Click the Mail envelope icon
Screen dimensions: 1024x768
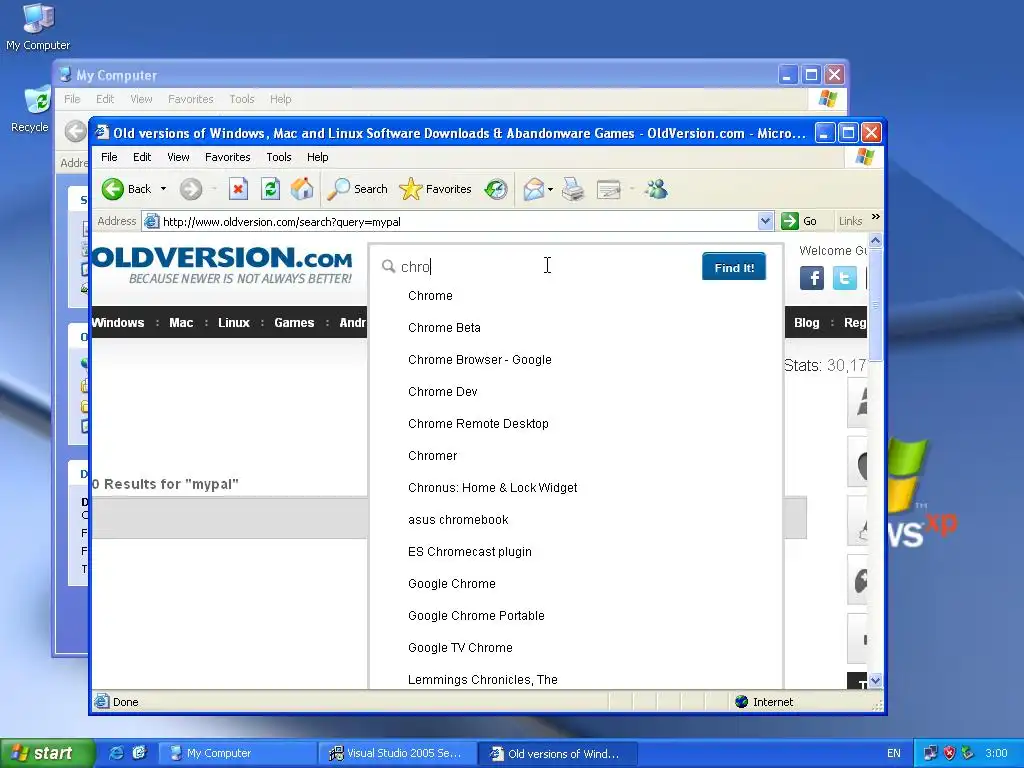pyautogui.click(x=534, y=189)
